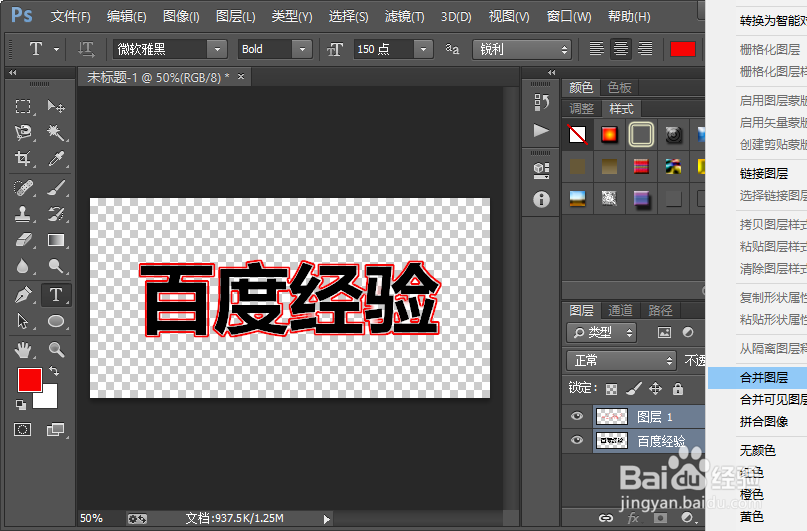Align text left
The image size is (807, 531).
[x=597, y=49]
